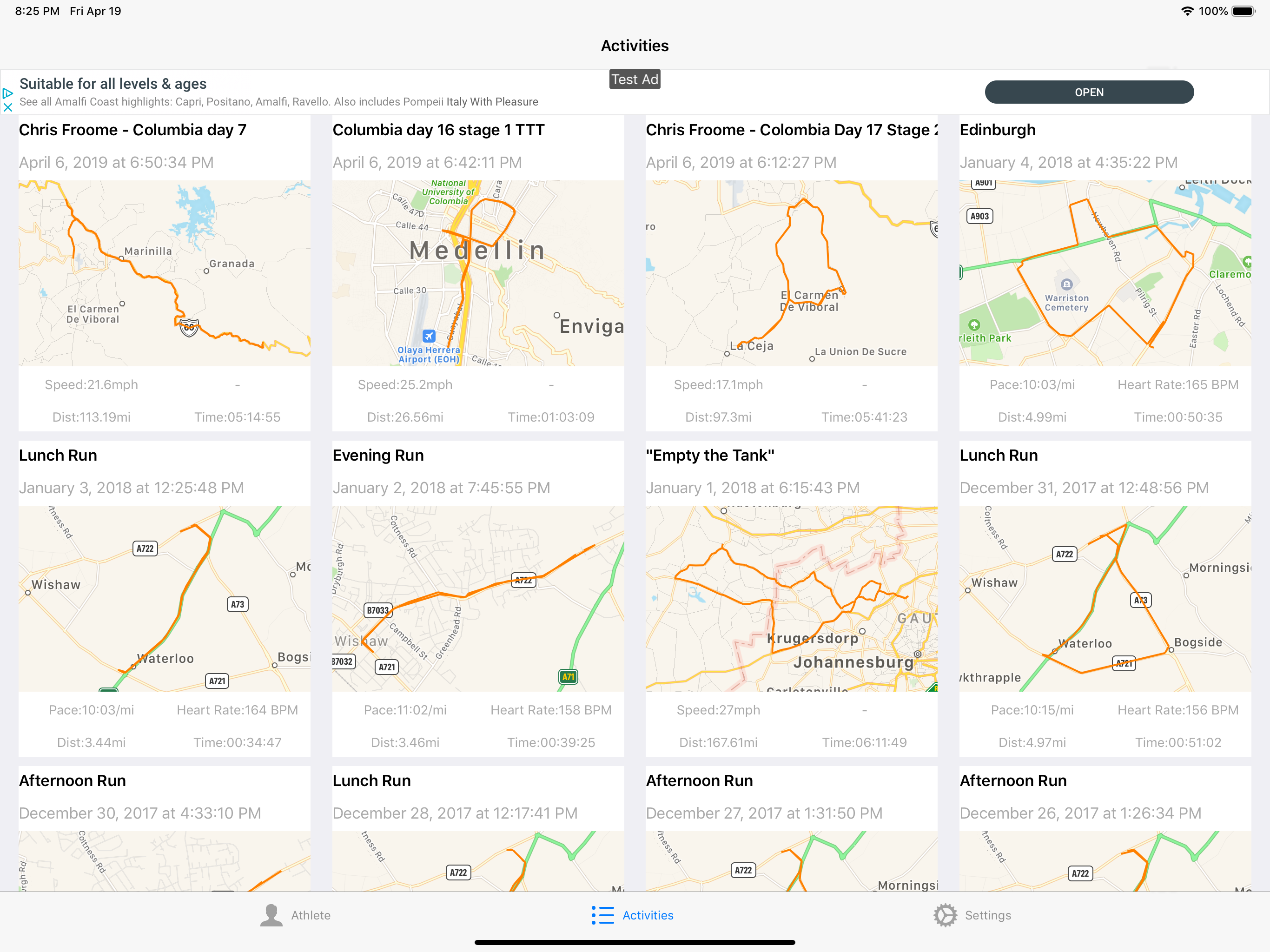1270x952 pixels.
Task: Select the "Empty the Tank" title
Action: coord(710,456)
